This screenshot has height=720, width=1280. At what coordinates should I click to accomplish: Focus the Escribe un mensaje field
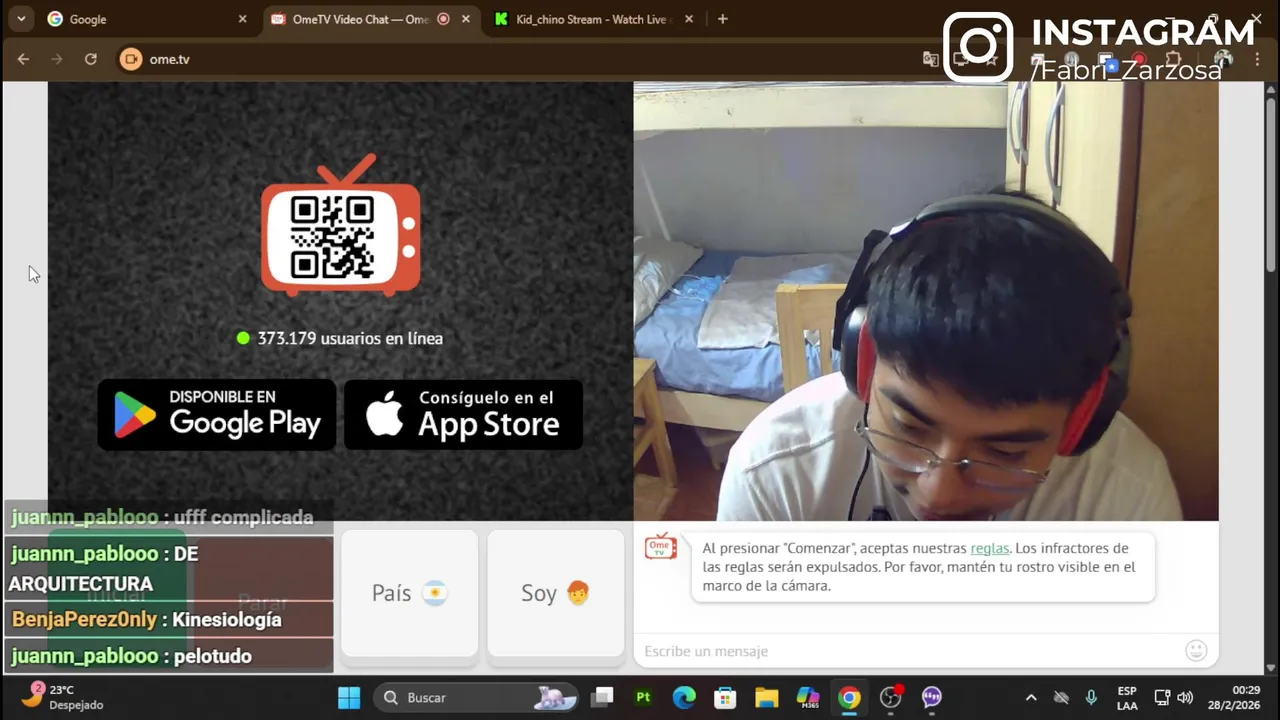click(x=910, y=651)
